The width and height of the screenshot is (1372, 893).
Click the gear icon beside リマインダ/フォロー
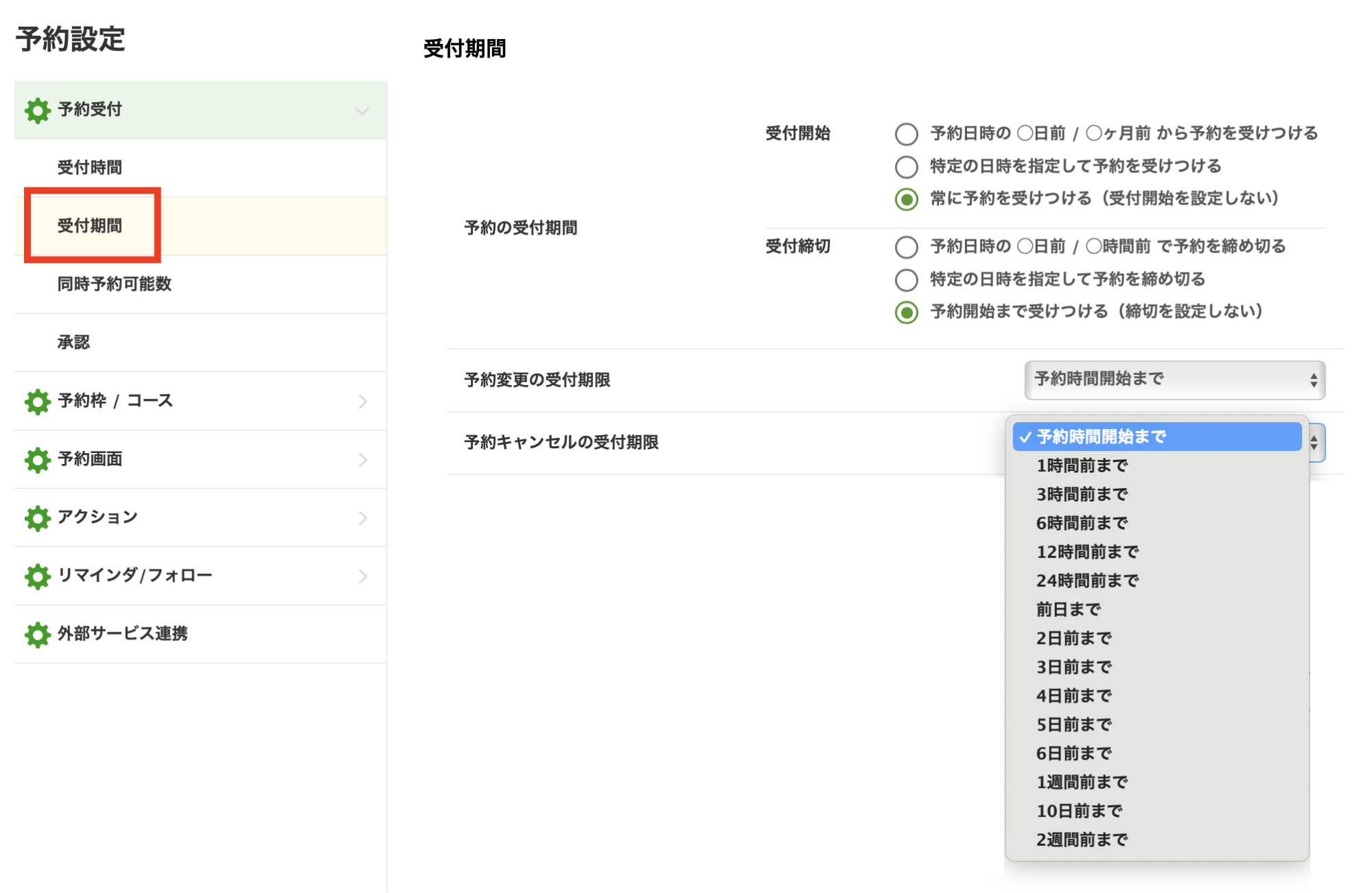pos(37,577)
